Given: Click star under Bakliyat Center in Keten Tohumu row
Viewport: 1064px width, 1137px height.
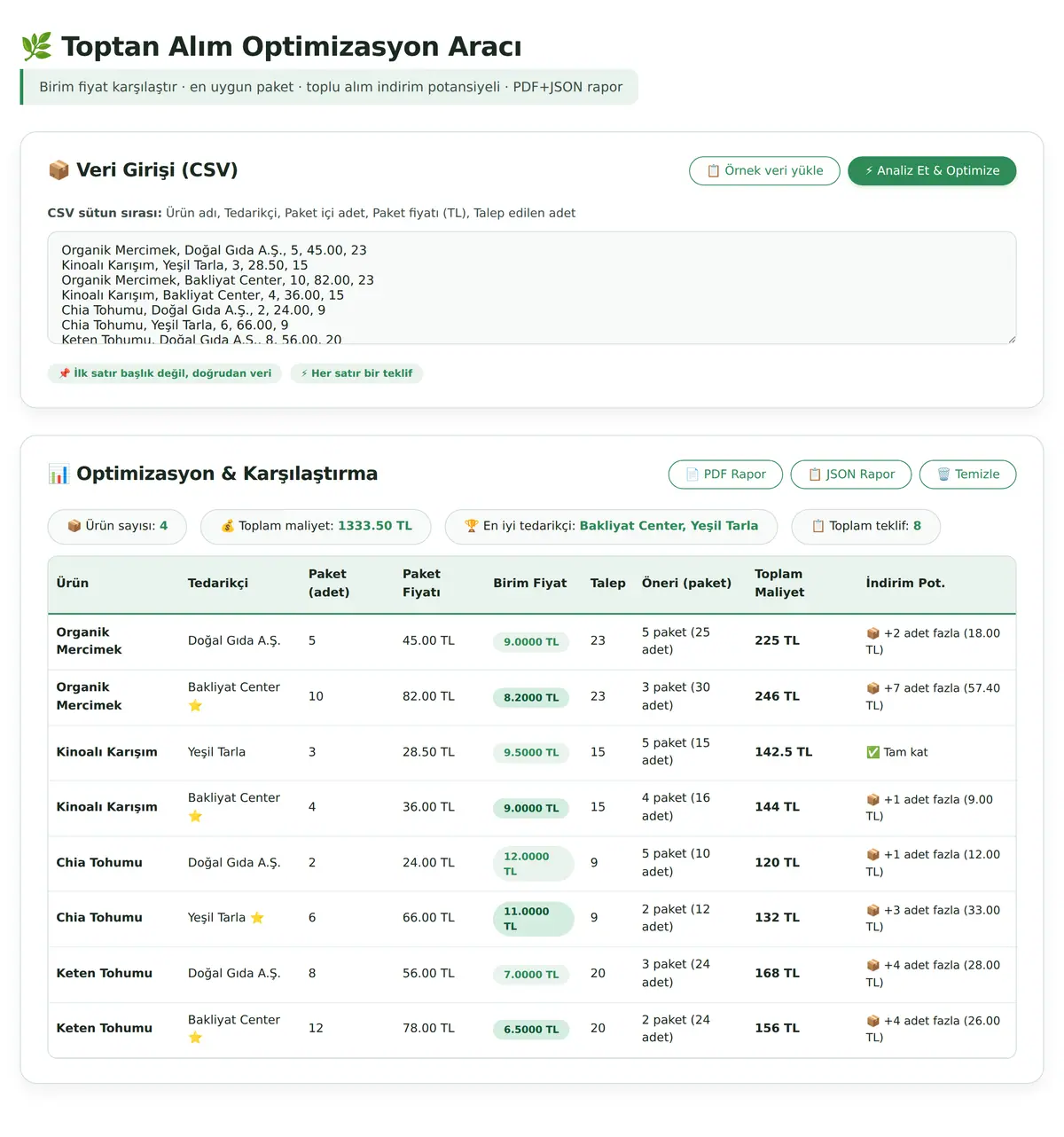Looking at the screenshot, I should tap(195, 1038).
